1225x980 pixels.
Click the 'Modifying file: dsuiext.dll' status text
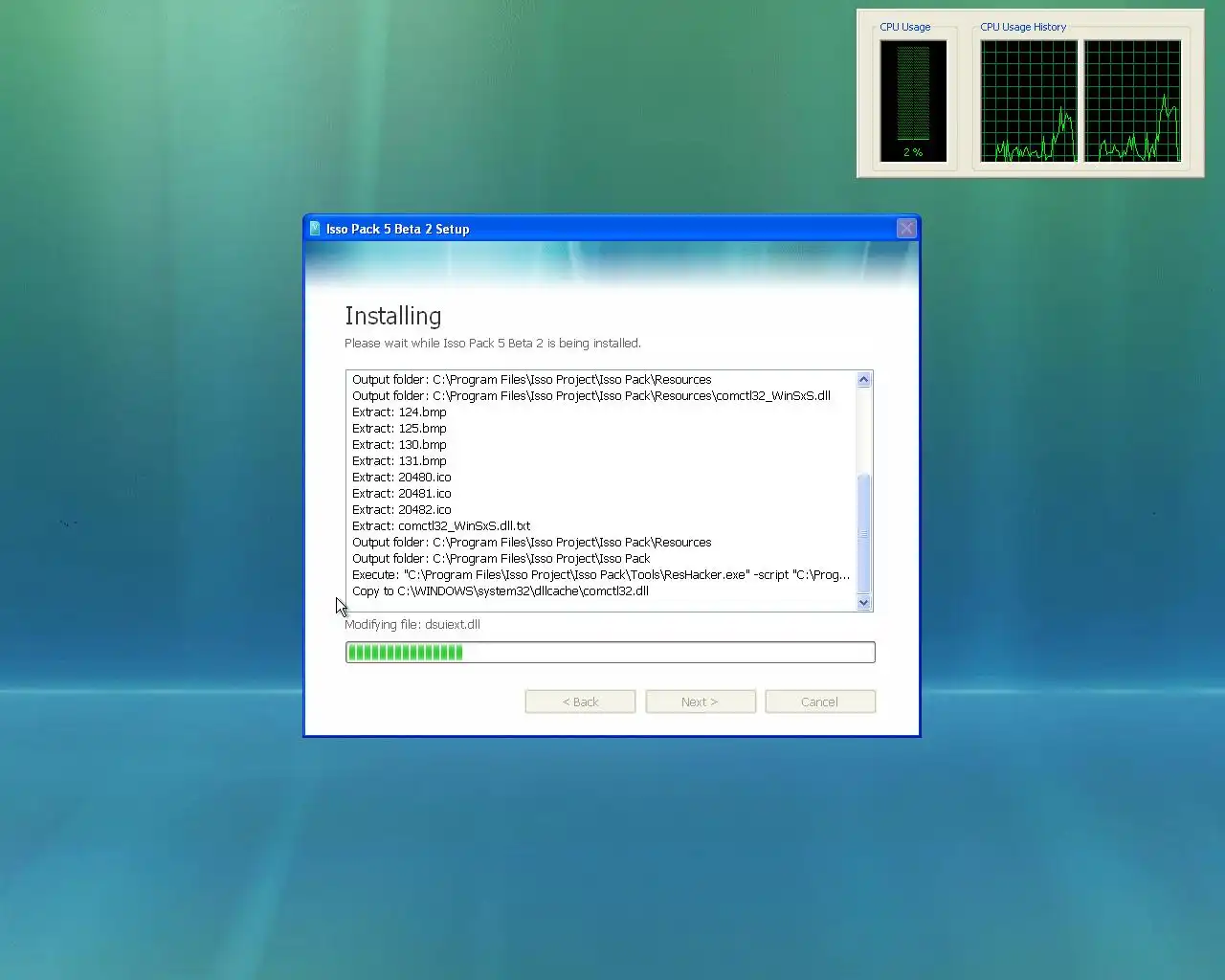pos(412,625)
